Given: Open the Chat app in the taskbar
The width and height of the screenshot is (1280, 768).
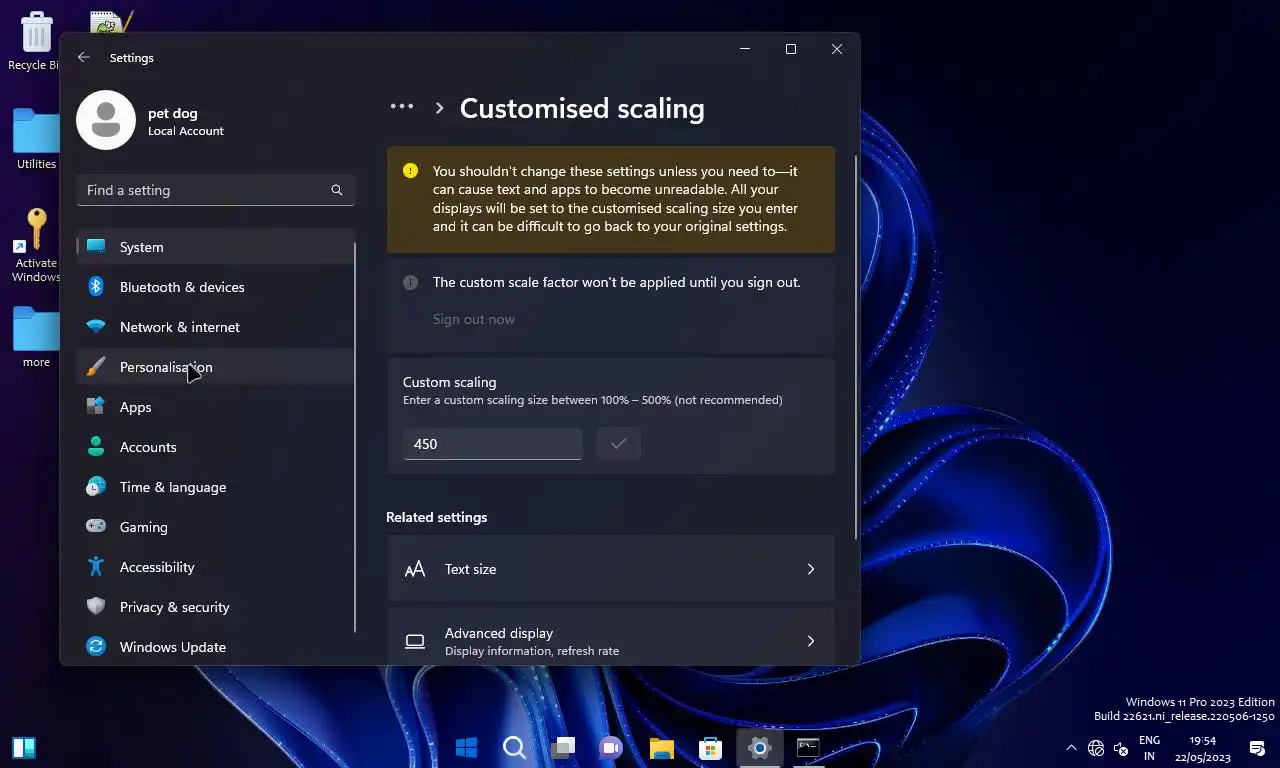Looking at the screenshot, I should tap(611, 747).
